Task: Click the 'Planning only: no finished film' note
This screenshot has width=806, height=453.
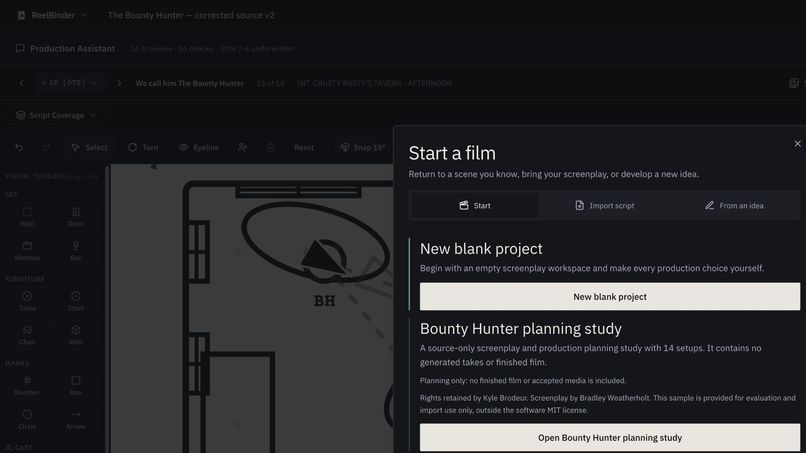Action: click(523, 381)
